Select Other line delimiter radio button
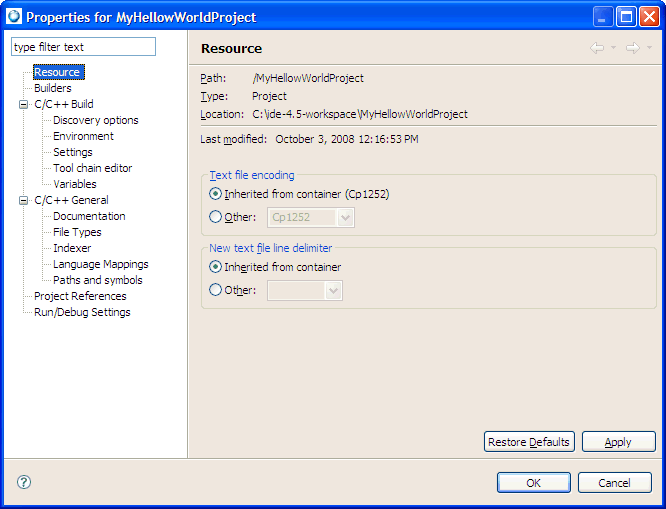Viewport: 666px width, 509px height. 216,290
